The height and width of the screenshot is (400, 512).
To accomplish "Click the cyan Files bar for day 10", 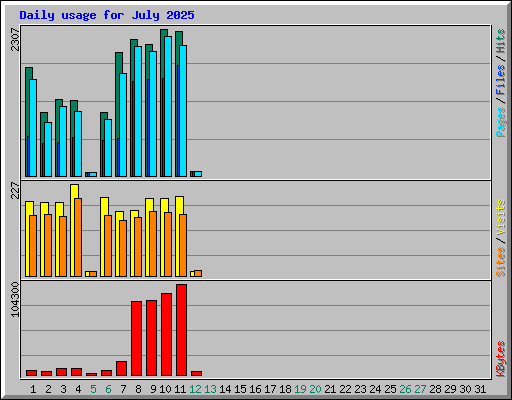I will (x=168, y=107).
